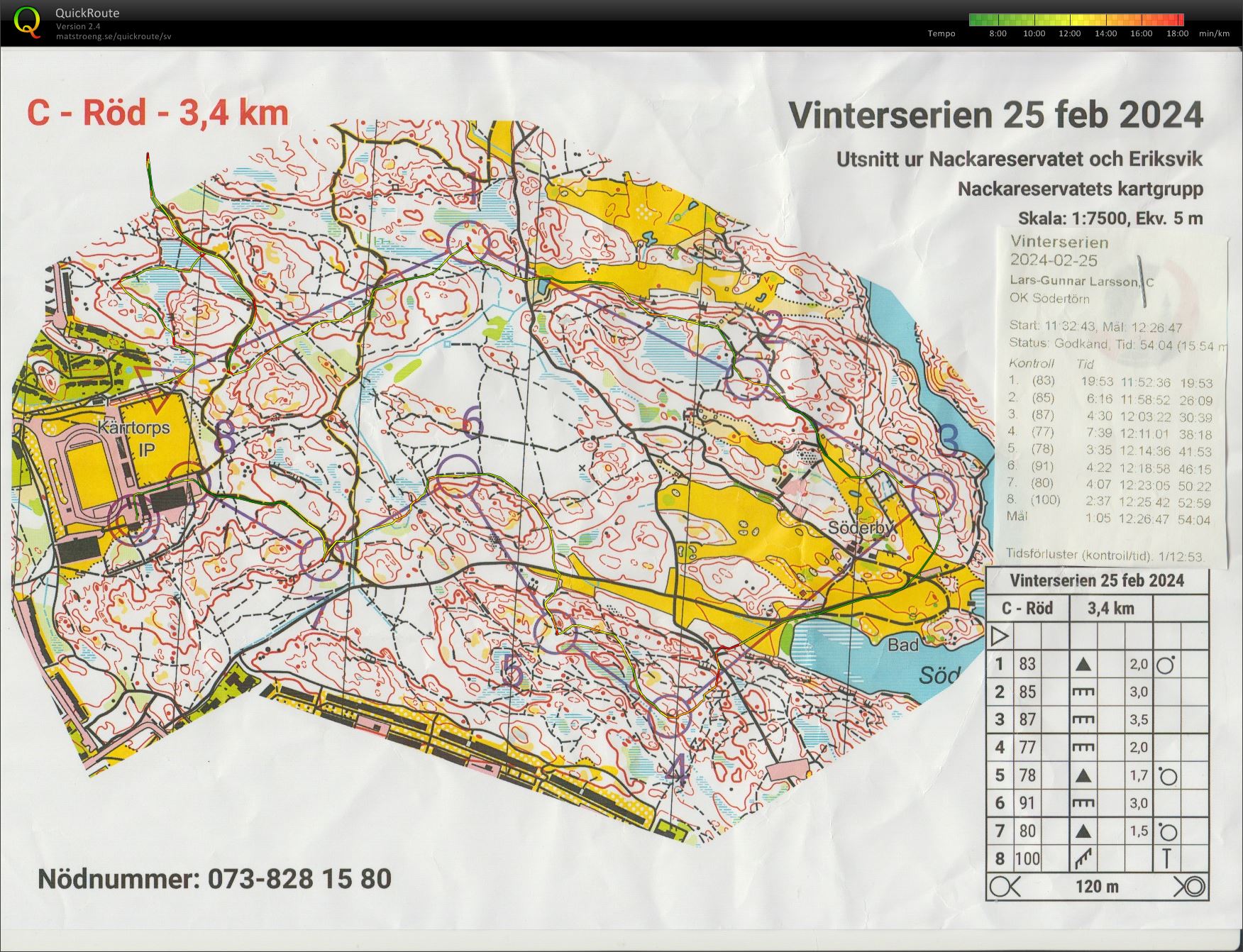
Task: Click the QuickRoute Q logo icon
Action: [27, 22]
